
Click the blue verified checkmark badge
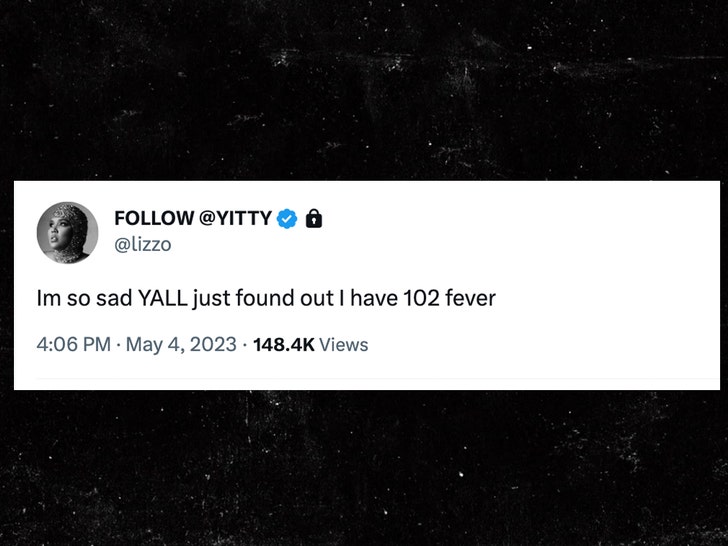point(287,218)
